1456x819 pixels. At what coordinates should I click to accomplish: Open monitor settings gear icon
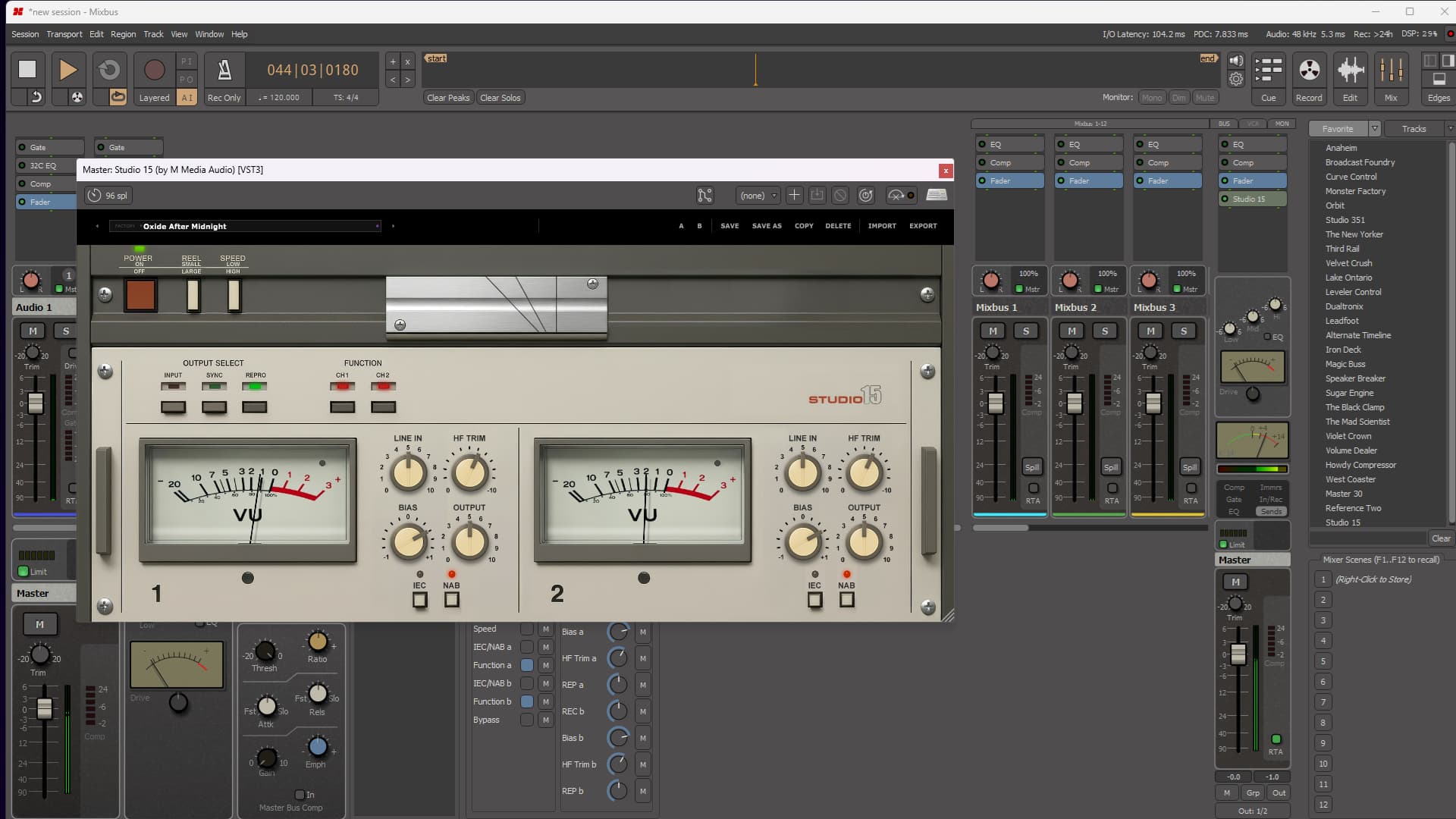coord(1236,79)
